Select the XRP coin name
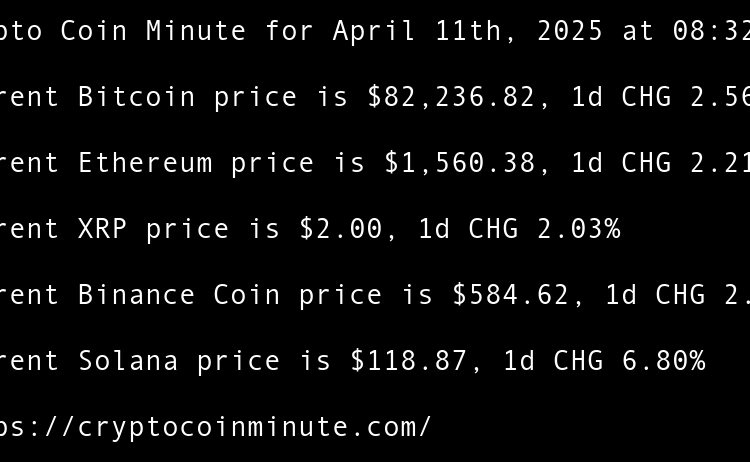750x462 pixels. pos(103,229)
